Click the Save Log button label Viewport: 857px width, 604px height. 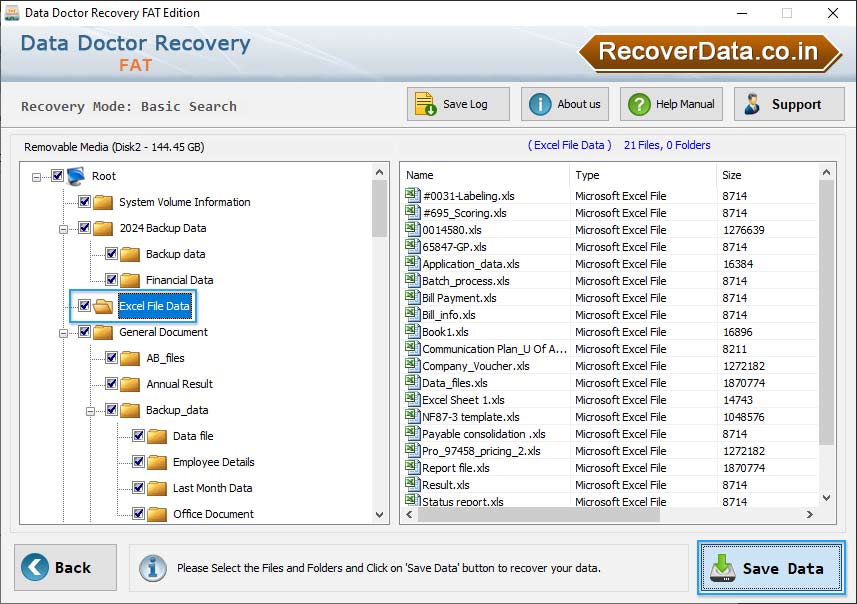[x=465, y=104]
